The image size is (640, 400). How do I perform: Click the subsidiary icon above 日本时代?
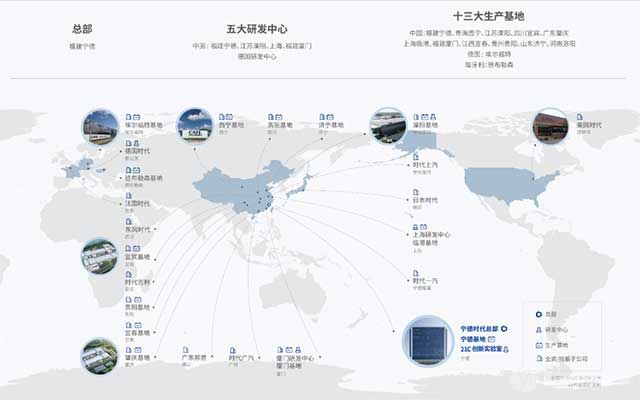pos(416,192)
